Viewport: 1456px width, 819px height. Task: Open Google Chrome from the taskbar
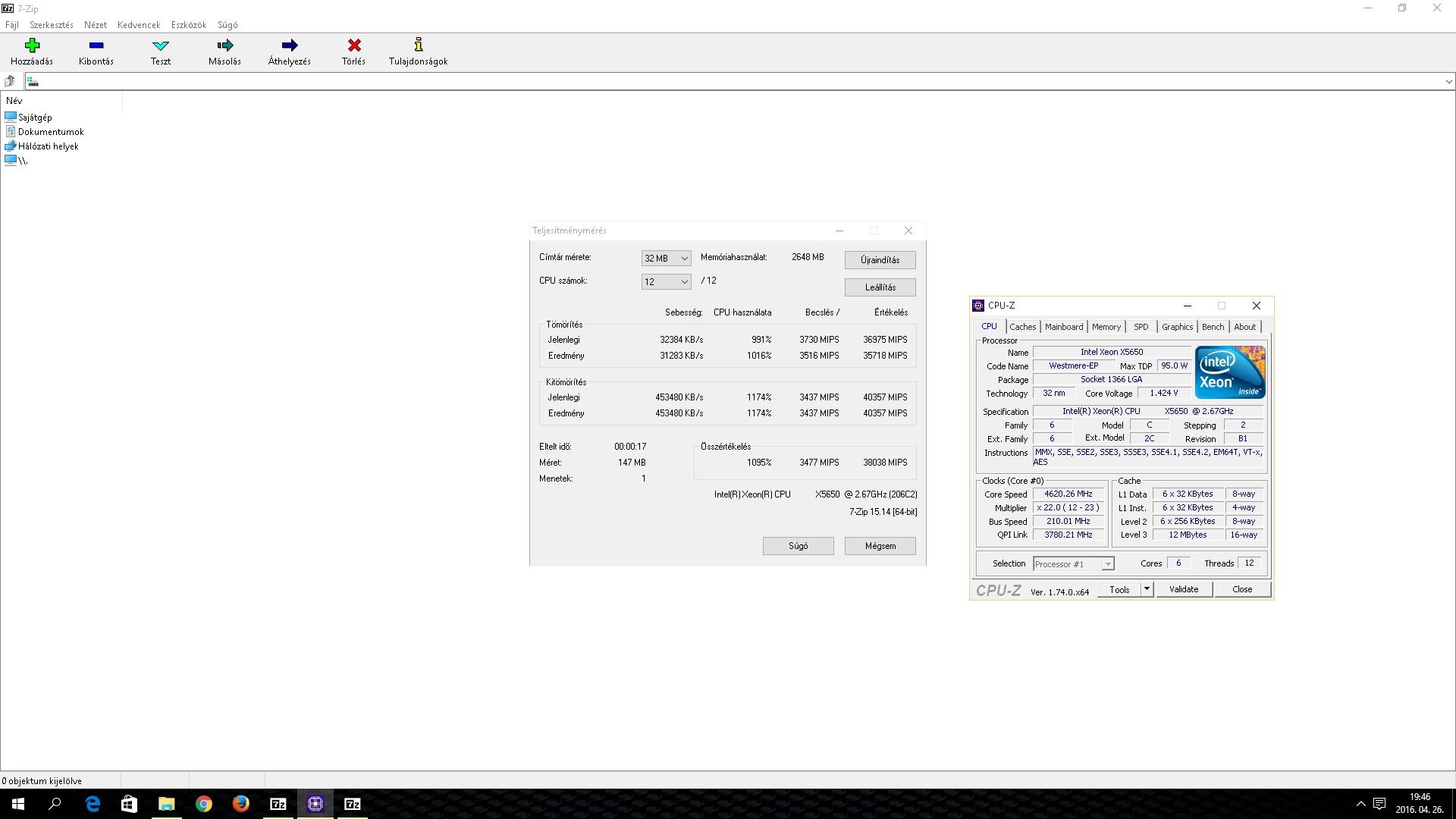tap(204, 804)
